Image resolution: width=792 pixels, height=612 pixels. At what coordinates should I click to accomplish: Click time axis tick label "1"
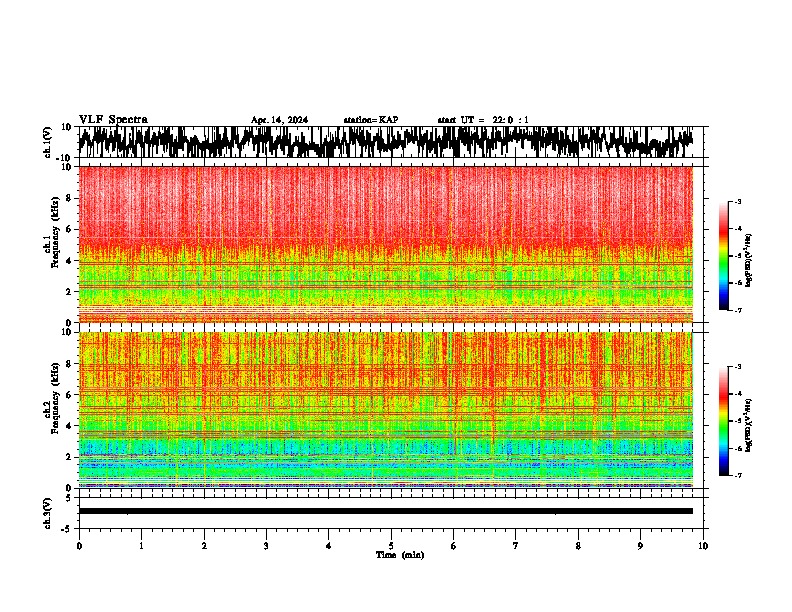(141, 546)
